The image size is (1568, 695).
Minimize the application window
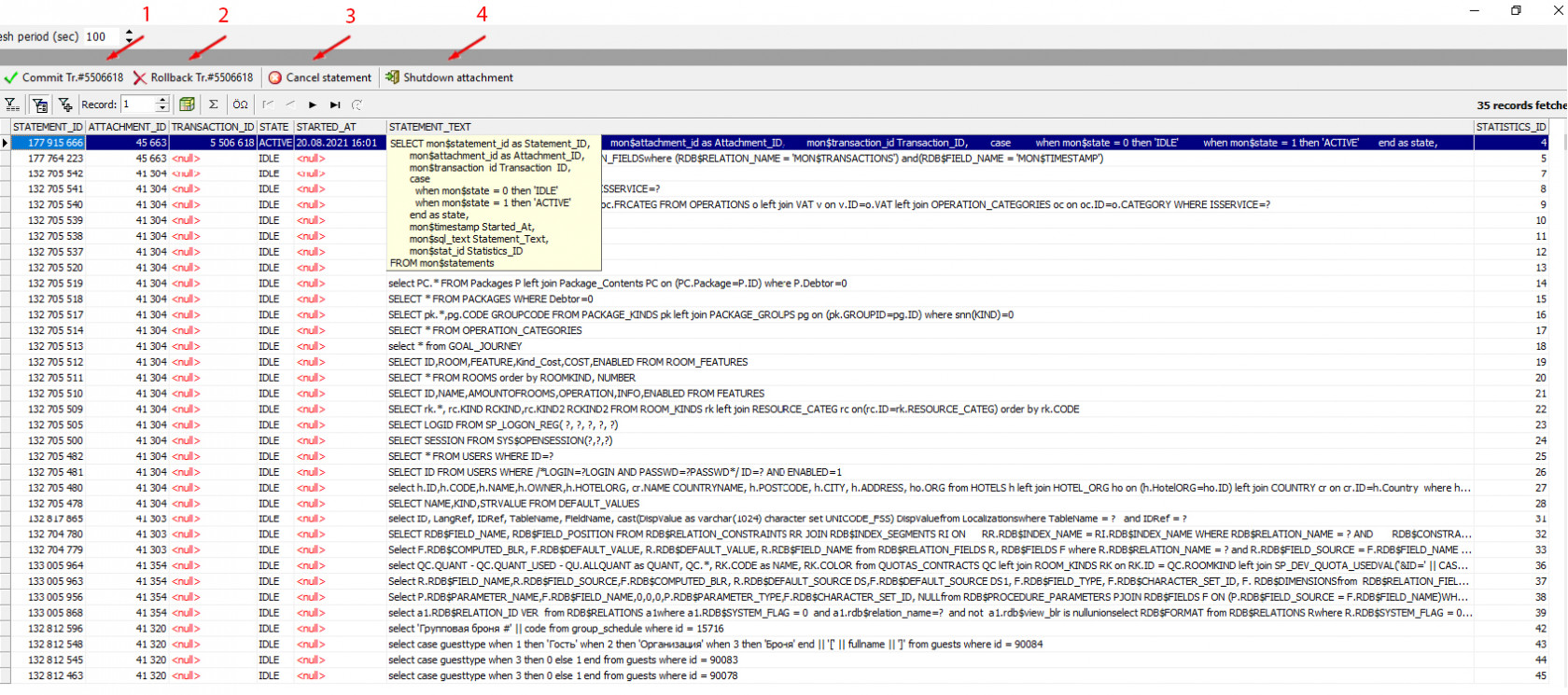(1475, 10)
